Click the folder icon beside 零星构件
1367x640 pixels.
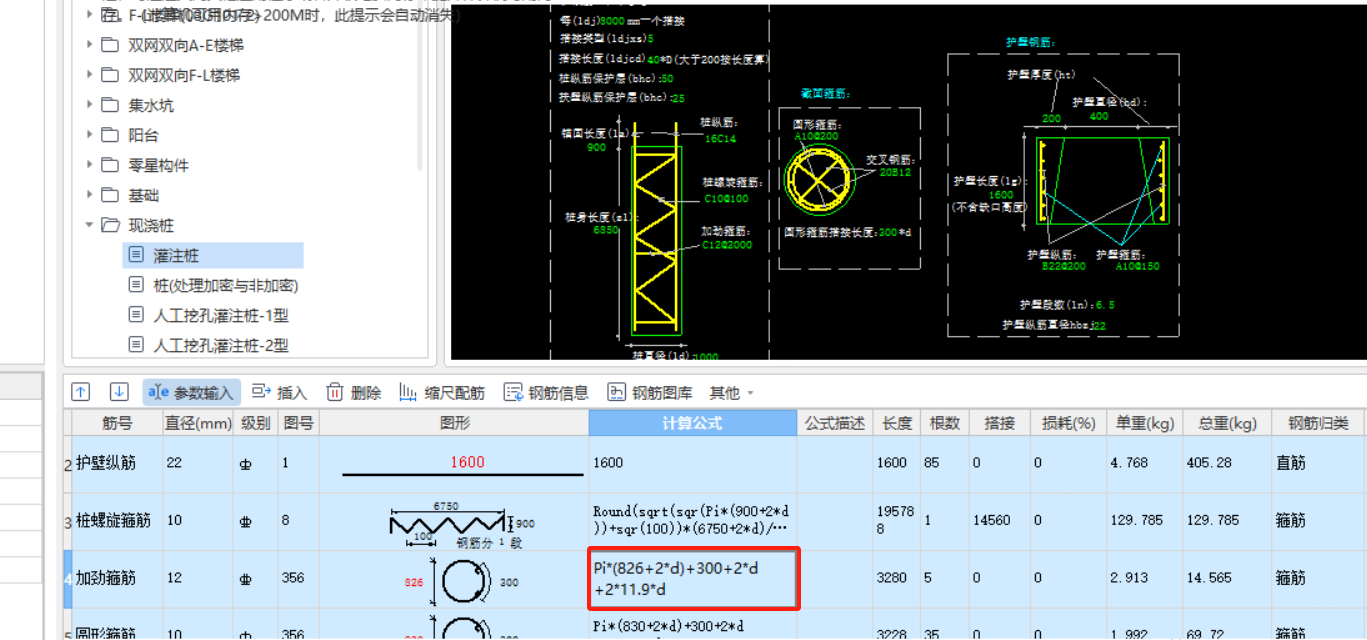tap(111, 165)
